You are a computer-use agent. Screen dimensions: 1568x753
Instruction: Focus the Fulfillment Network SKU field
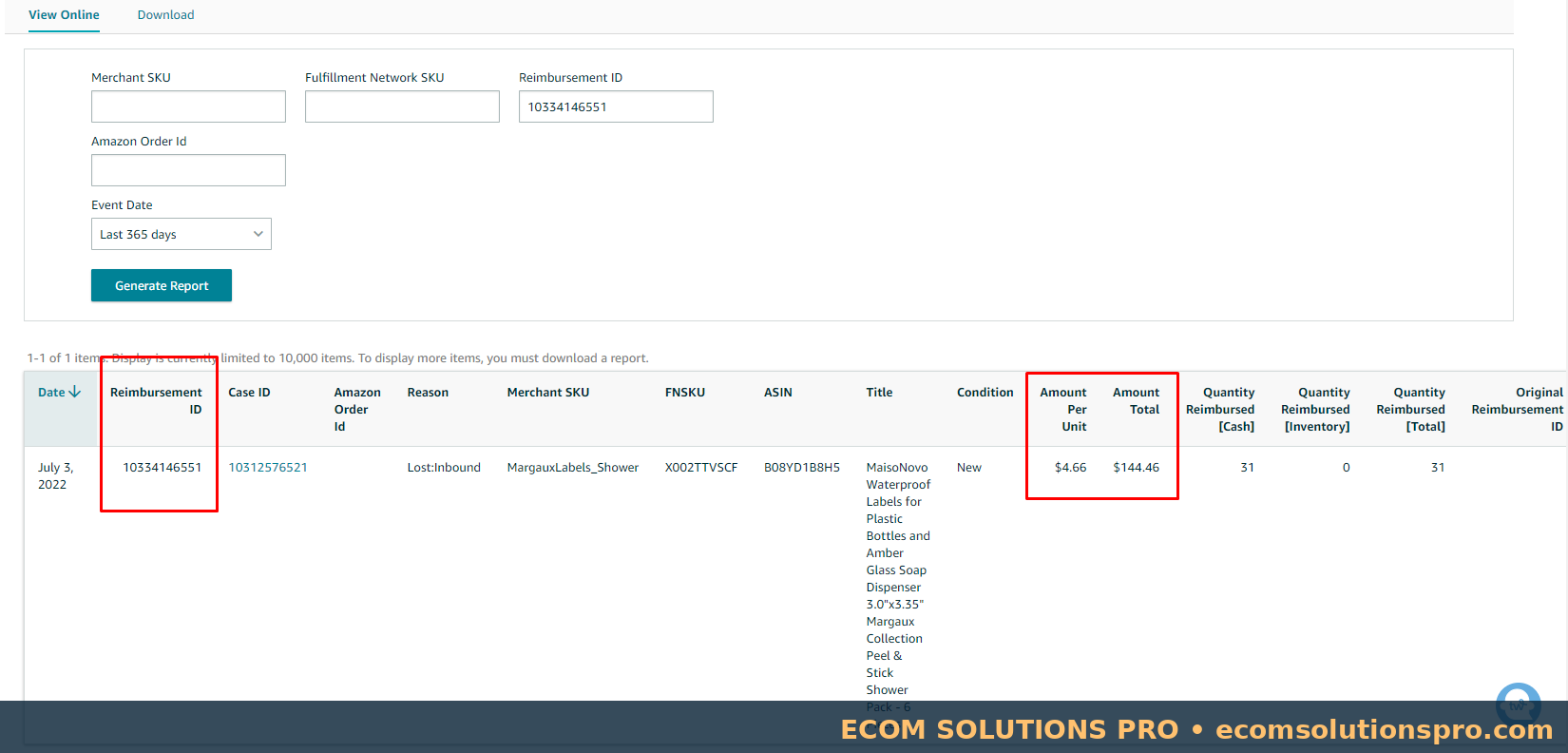[x=402, y=106]
